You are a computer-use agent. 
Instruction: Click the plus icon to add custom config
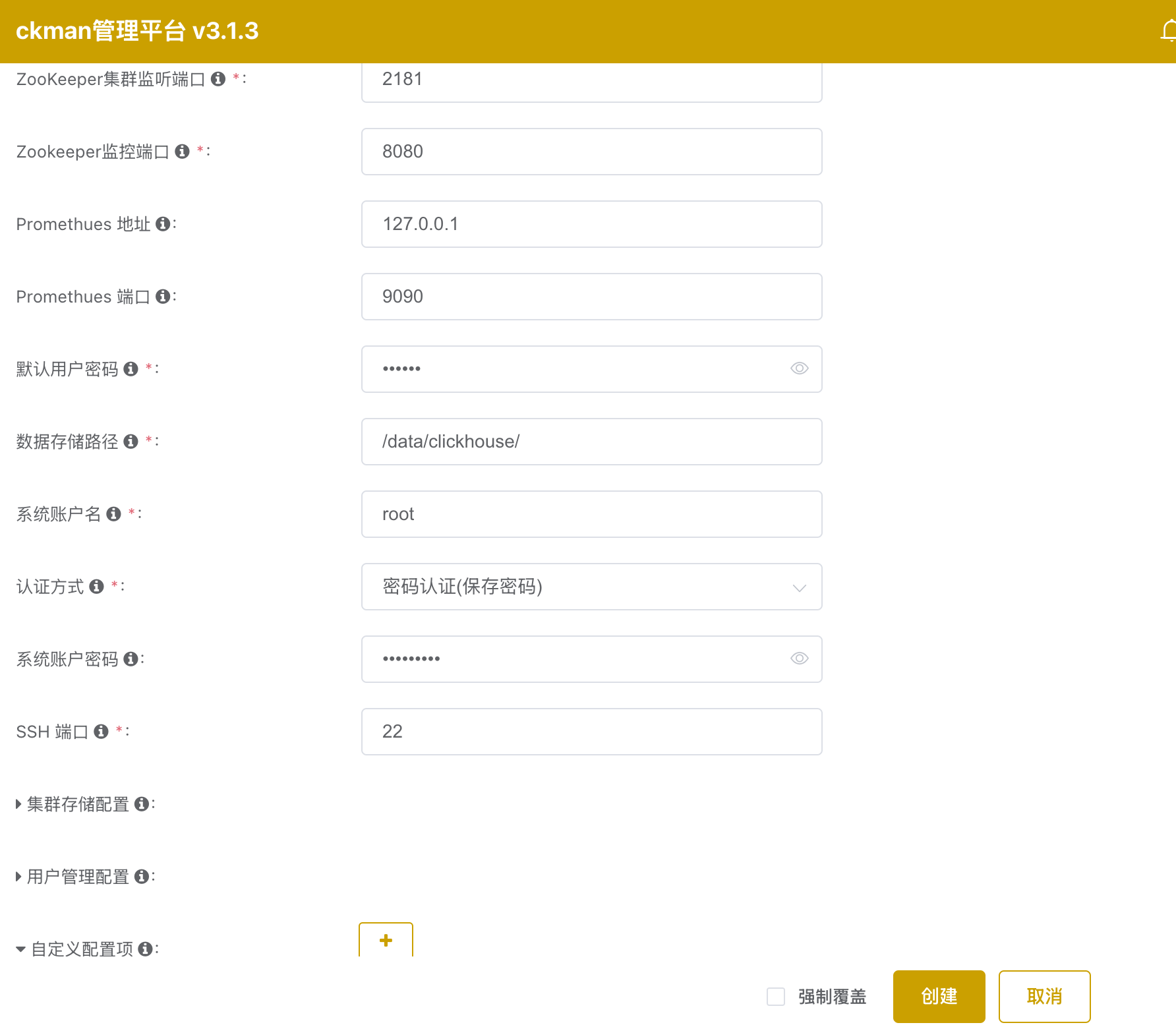386,940
